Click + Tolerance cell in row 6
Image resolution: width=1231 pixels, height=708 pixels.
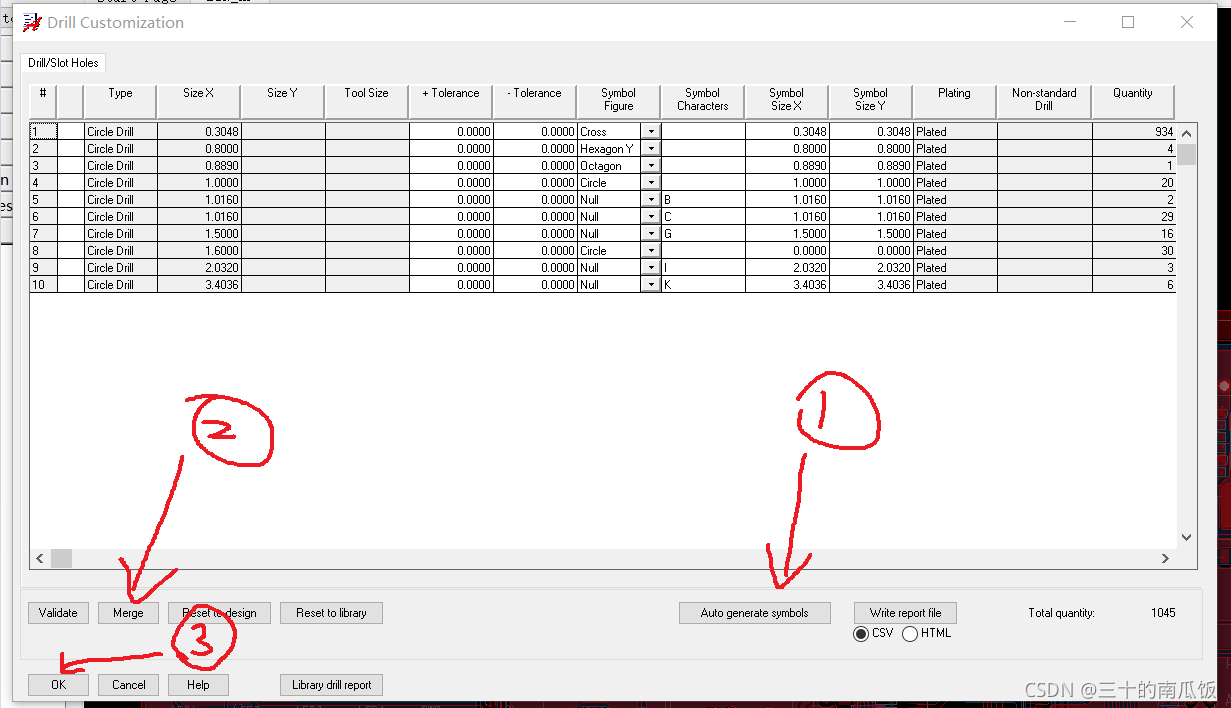(x=451, y=217)
